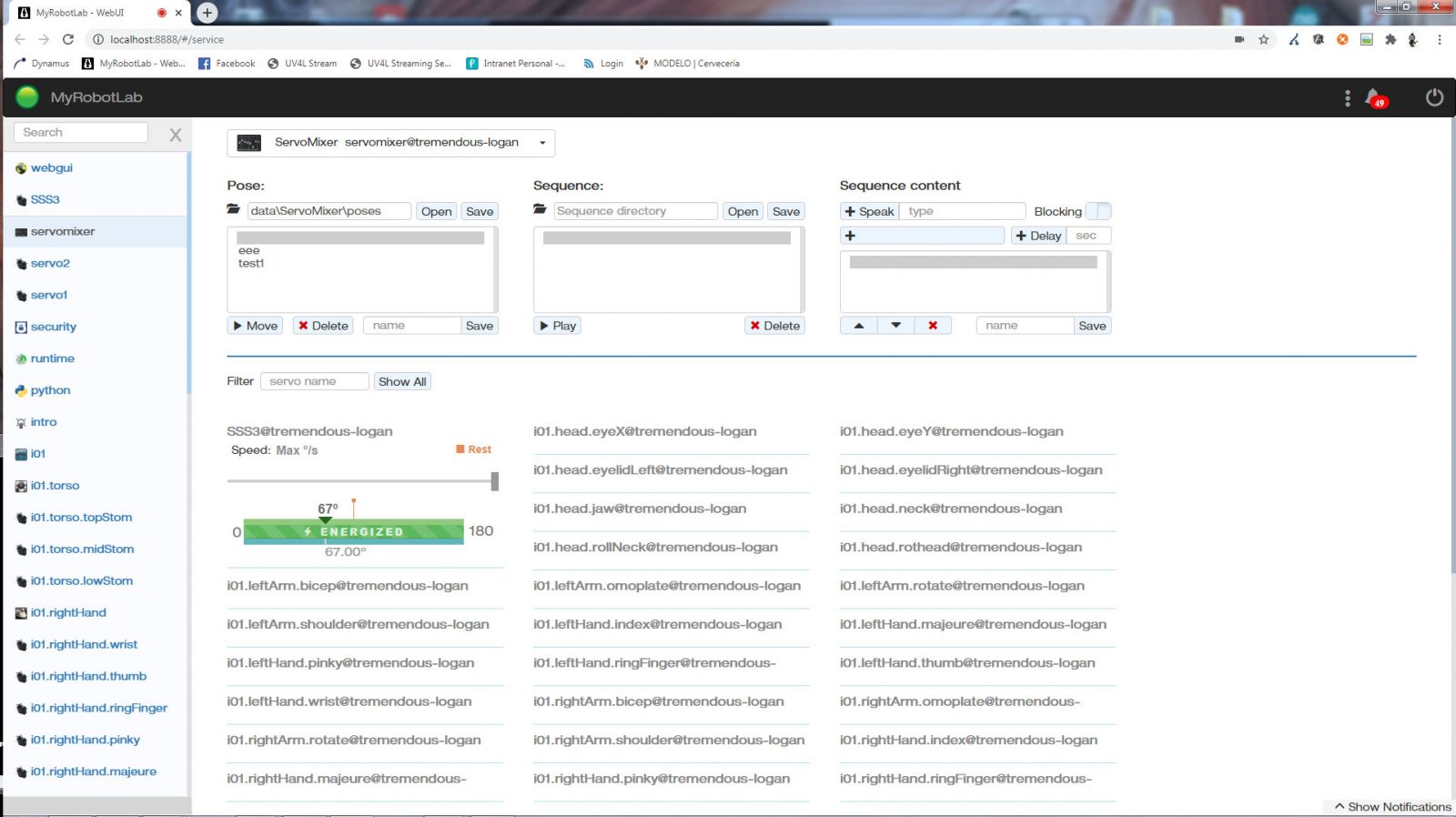Click Open button for Pose directory
The image size is (1456, 817).
(x=436, y=211)
